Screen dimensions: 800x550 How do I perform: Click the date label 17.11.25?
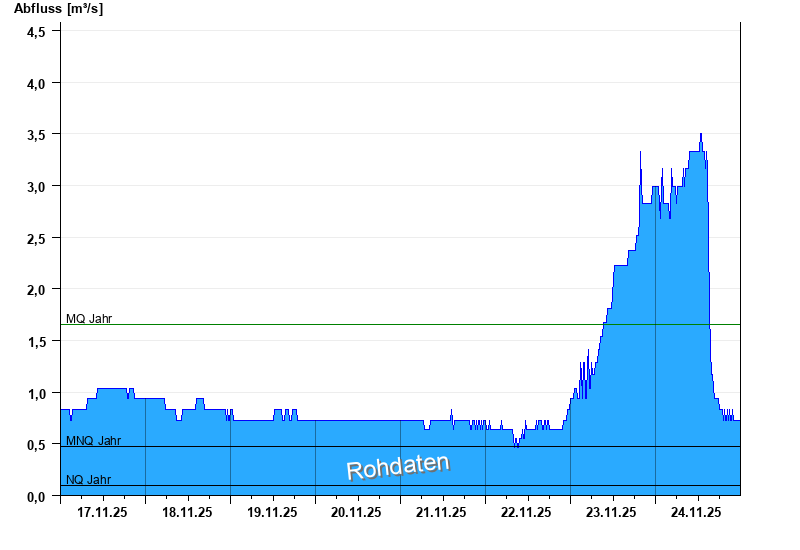click(x=102, y=512)
